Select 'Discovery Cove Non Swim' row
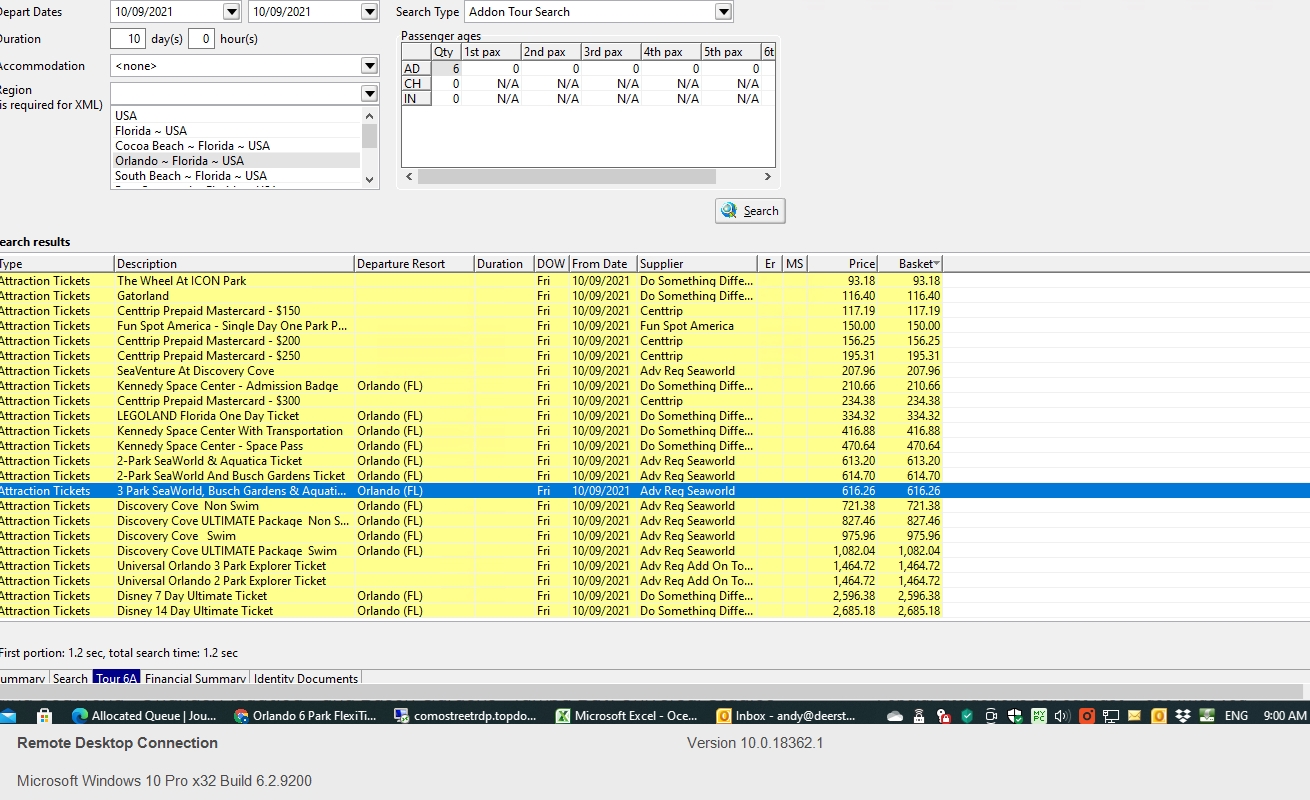Image resolution: width=1310 pixels, height=800 pixels. (x=470, y=506)
